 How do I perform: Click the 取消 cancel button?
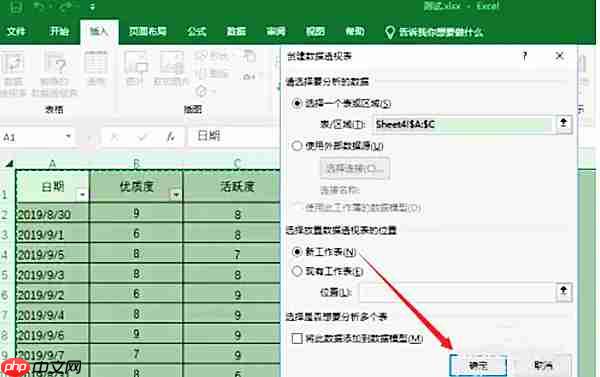point(543,366)
